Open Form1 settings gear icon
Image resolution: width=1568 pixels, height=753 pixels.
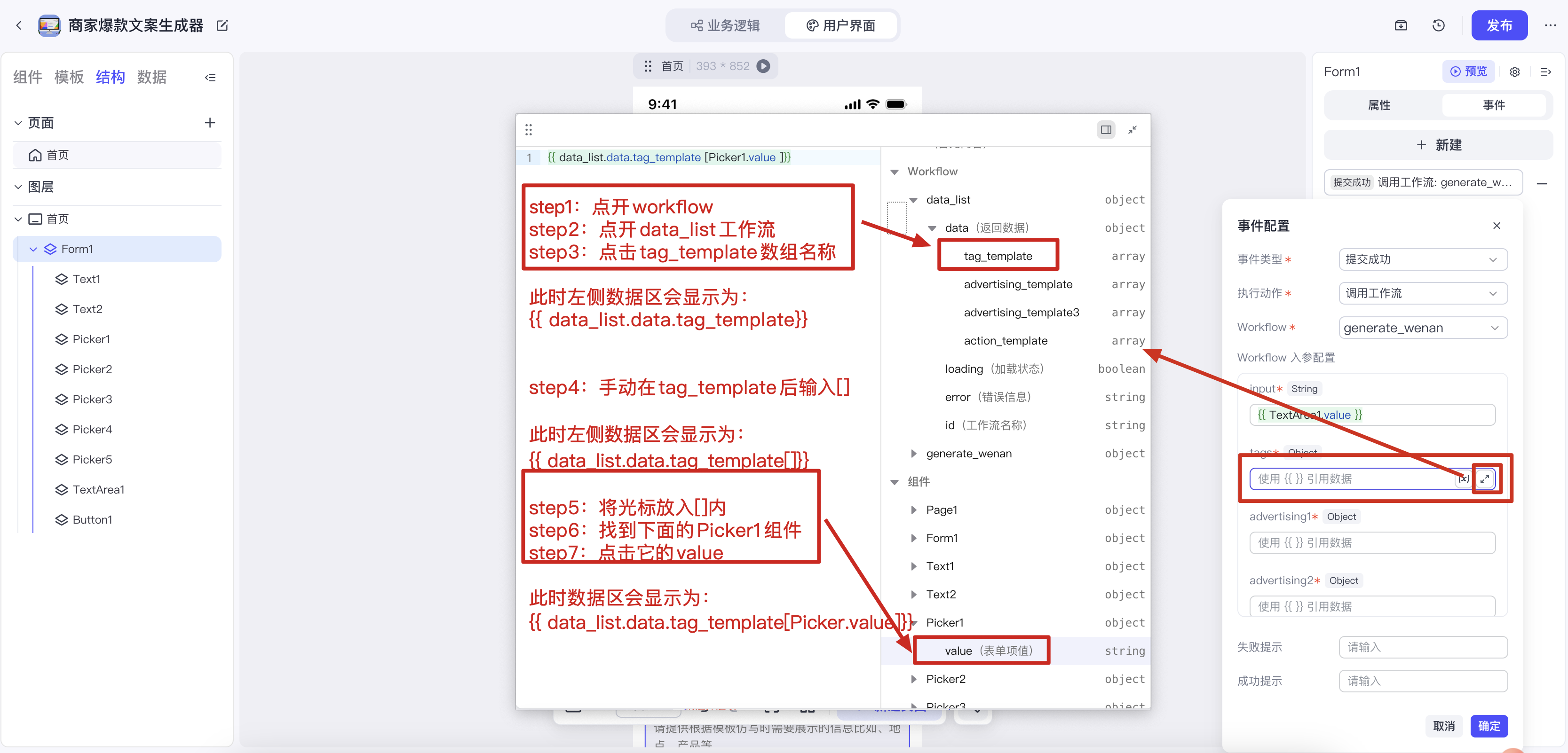pyautogui.click(x=1514, y=72)
